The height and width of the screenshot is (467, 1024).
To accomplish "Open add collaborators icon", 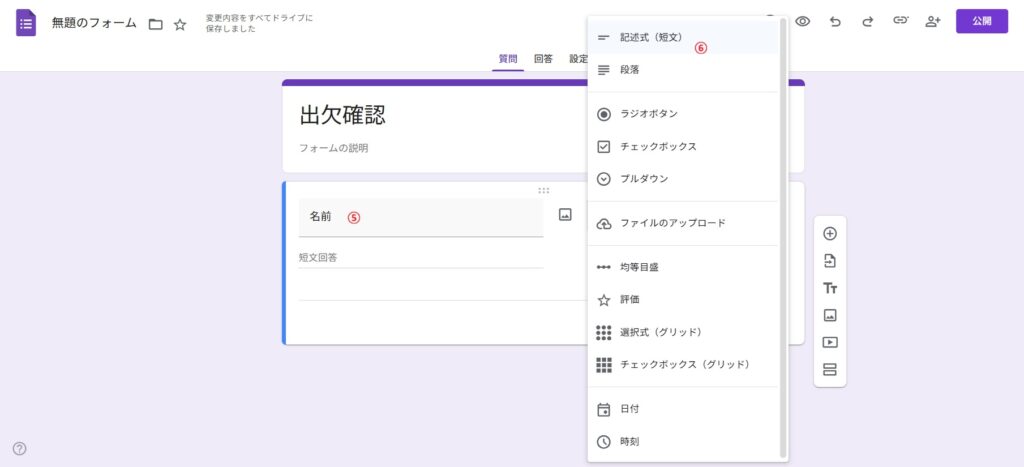I will [x=933, y=21].
